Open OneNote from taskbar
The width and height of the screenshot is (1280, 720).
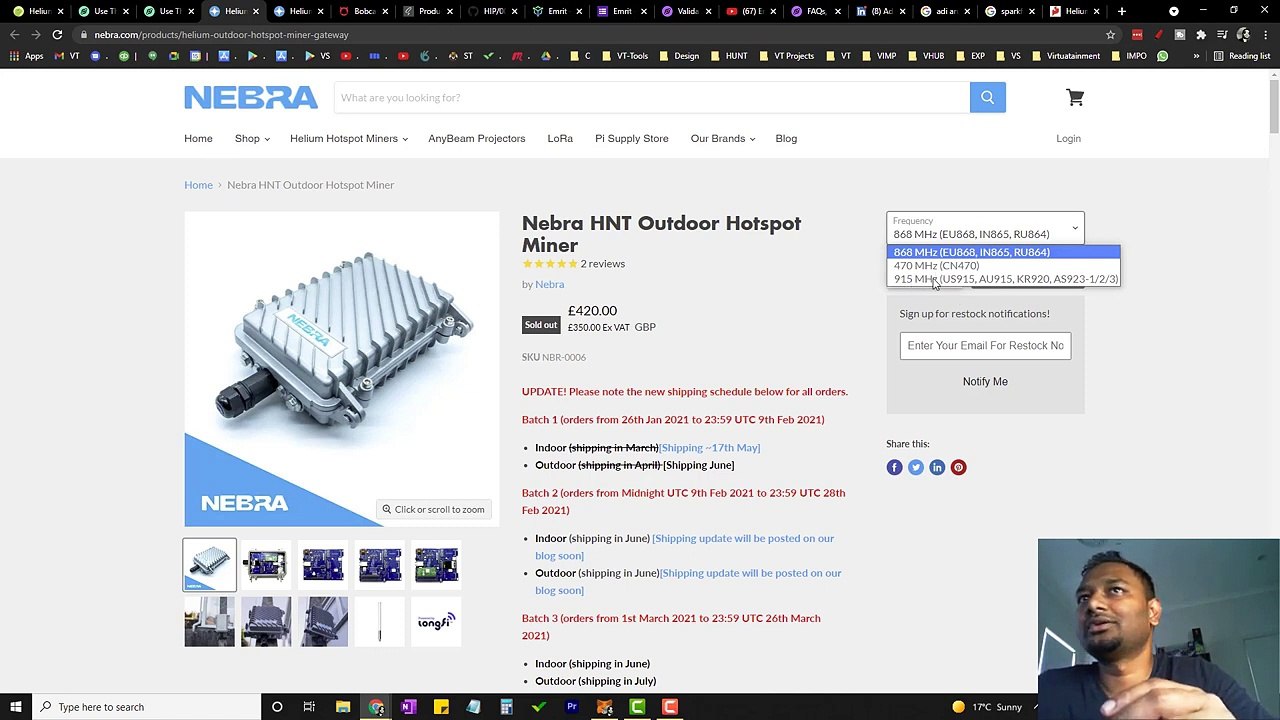[408, 707]
